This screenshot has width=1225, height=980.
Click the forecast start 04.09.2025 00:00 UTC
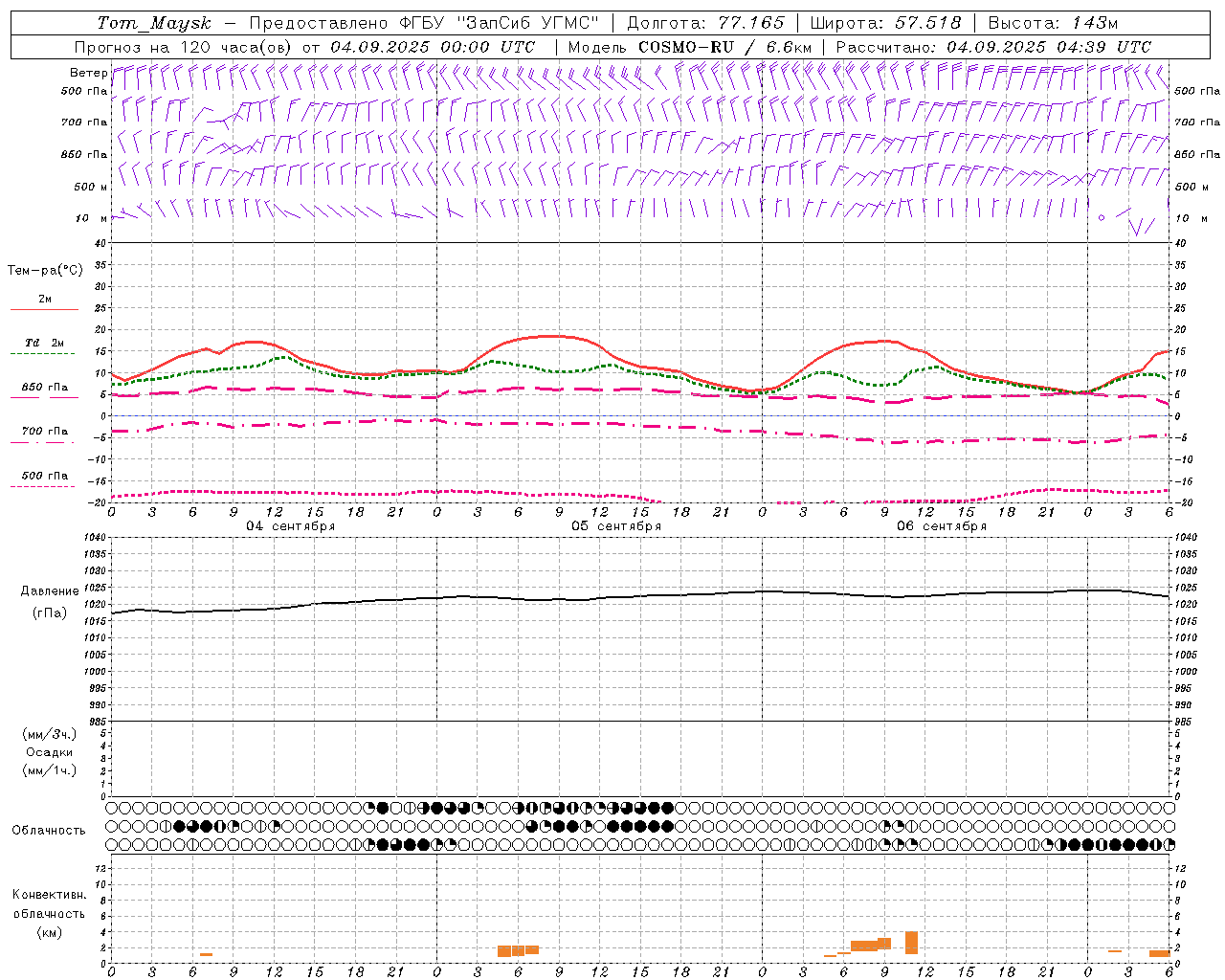tap(433, 47)
